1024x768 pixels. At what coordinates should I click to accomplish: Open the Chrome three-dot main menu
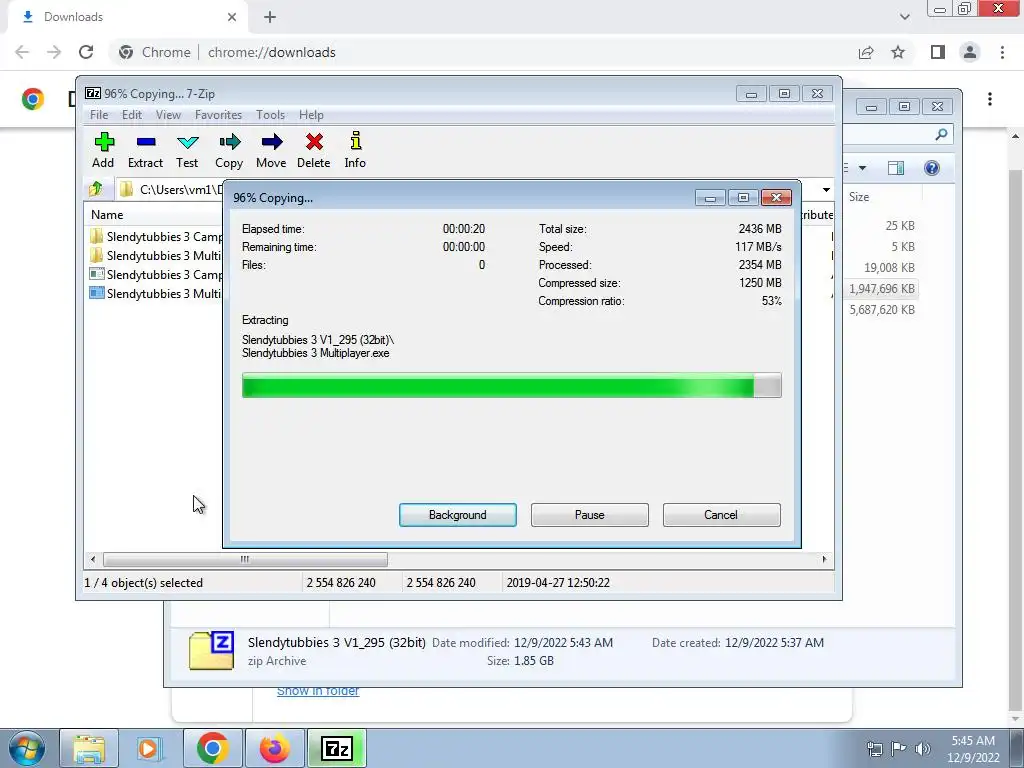[1002, 52]
